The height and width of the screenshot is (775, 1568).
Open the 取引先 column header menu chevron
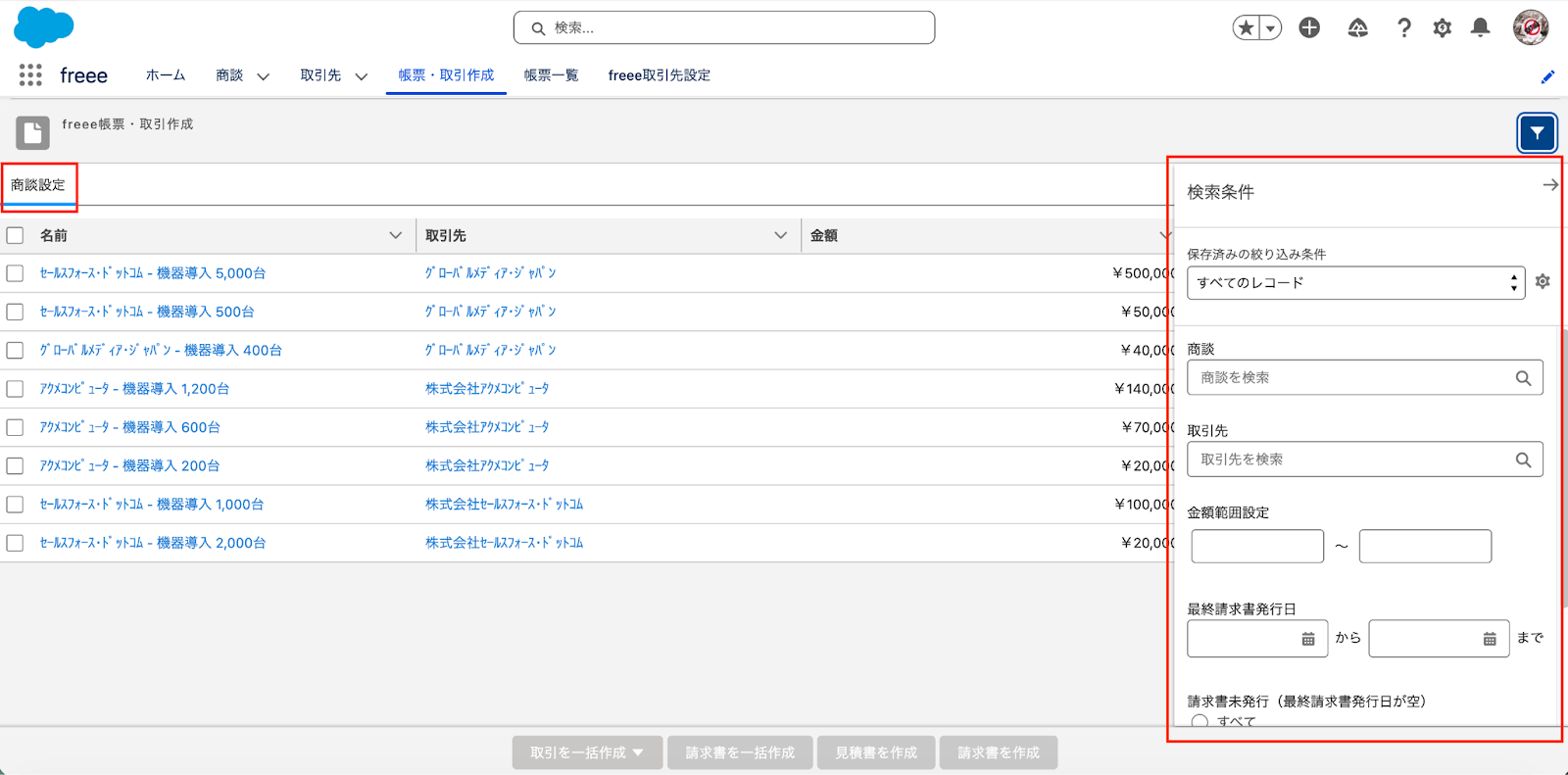click(x=781, y=235)
